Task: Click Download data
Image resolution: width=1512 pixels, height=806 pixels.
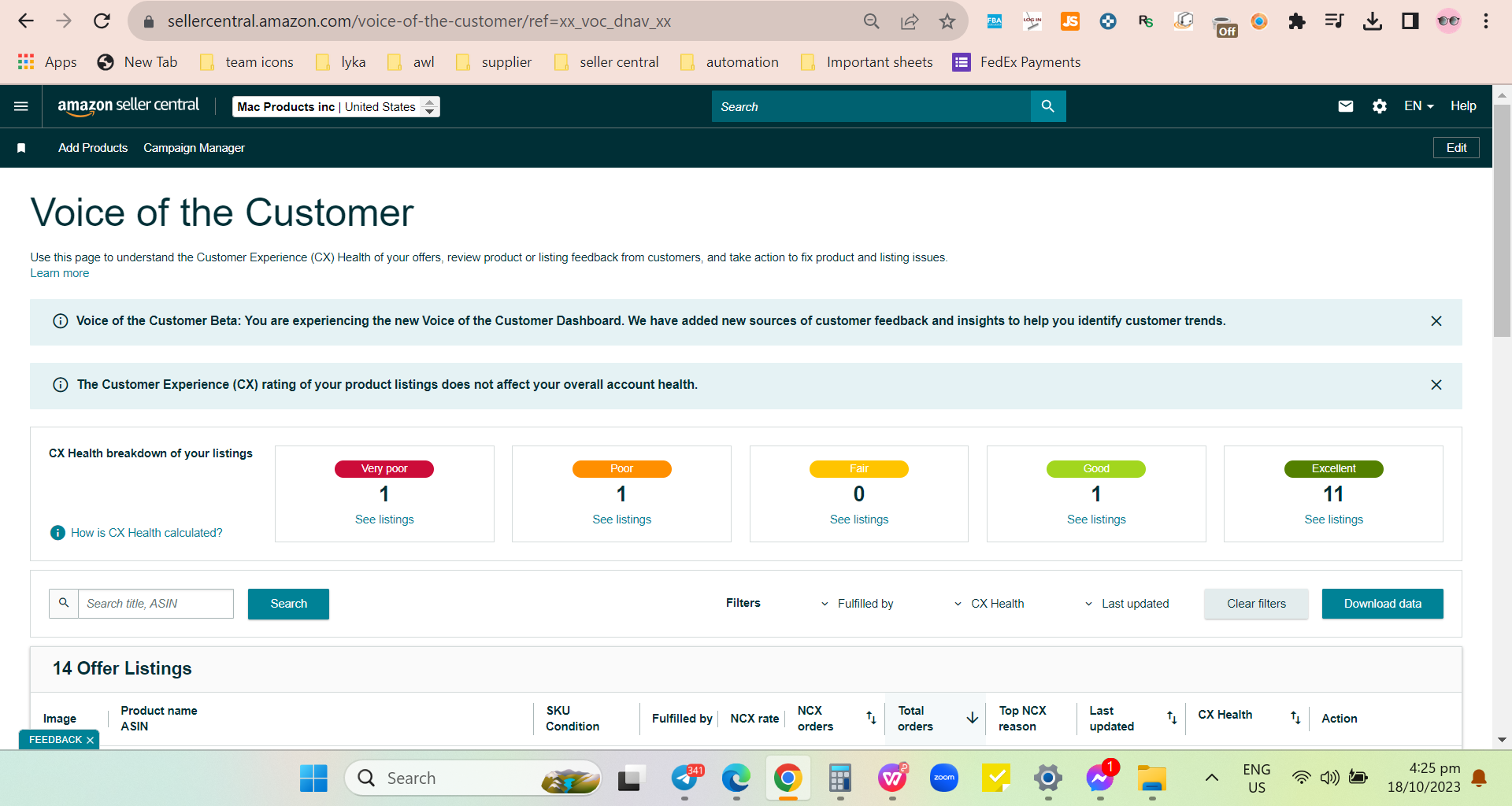Action: pyautogui.click(x=1382, y=604)
